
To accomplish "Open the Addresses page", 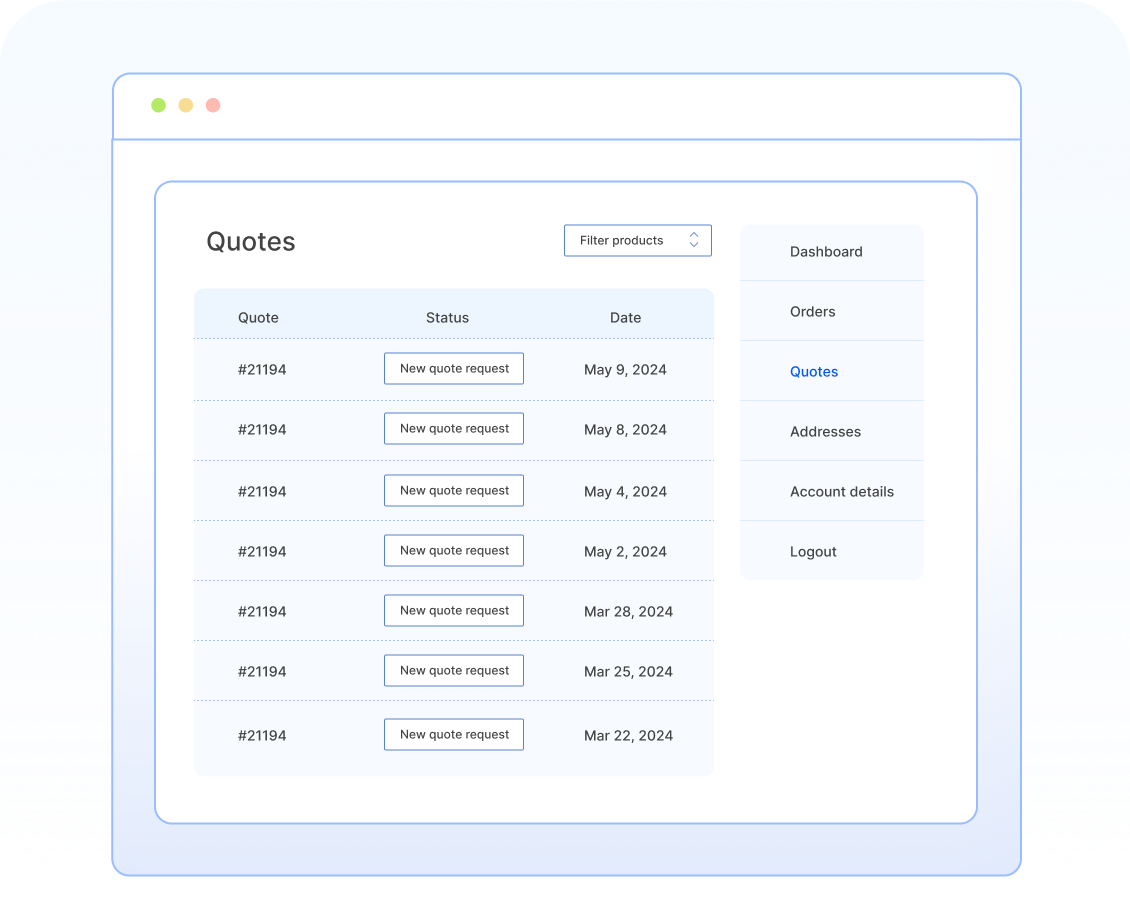I will point(825,431).
